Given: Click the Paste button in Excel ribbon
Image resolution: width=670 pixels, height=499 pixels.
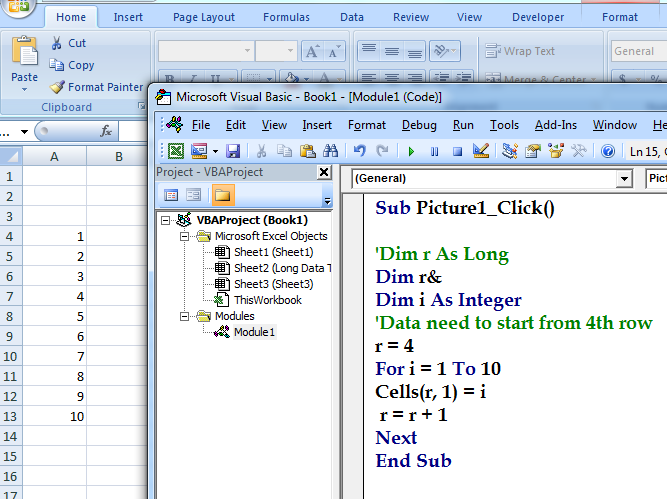Looking at the screenshot, I should [x=24, y=63].
